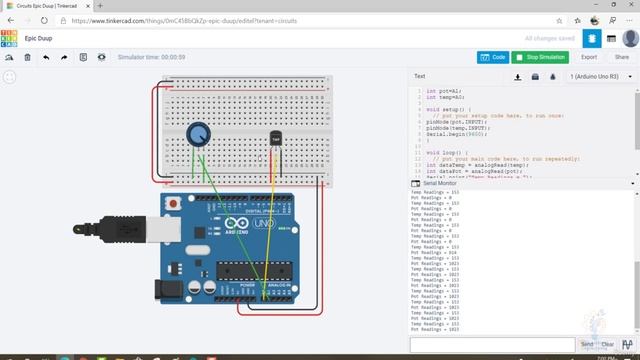Click the code editor scrollbar
Image resolution: width=640 pixels, height=360 pixels.
tap(637, 122)
